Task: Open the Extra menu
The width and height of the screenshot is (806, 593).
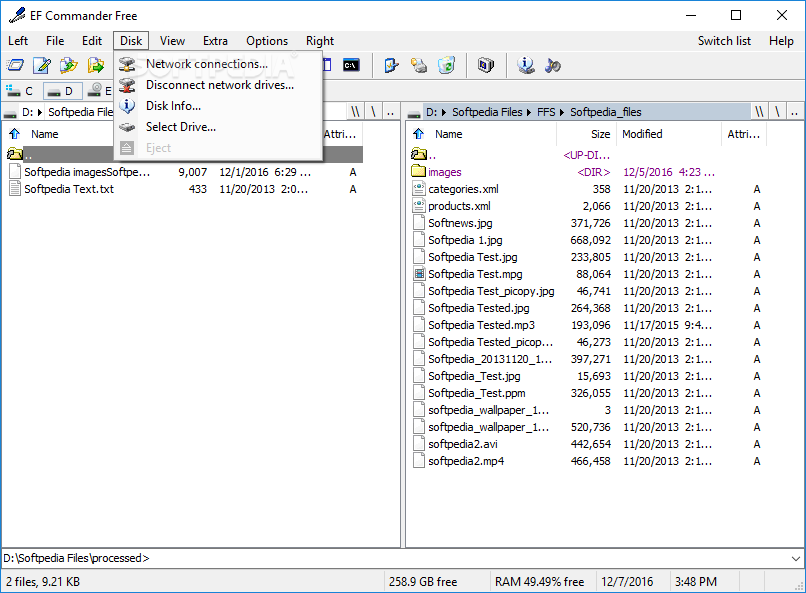Action: click(x=215, y=41)
